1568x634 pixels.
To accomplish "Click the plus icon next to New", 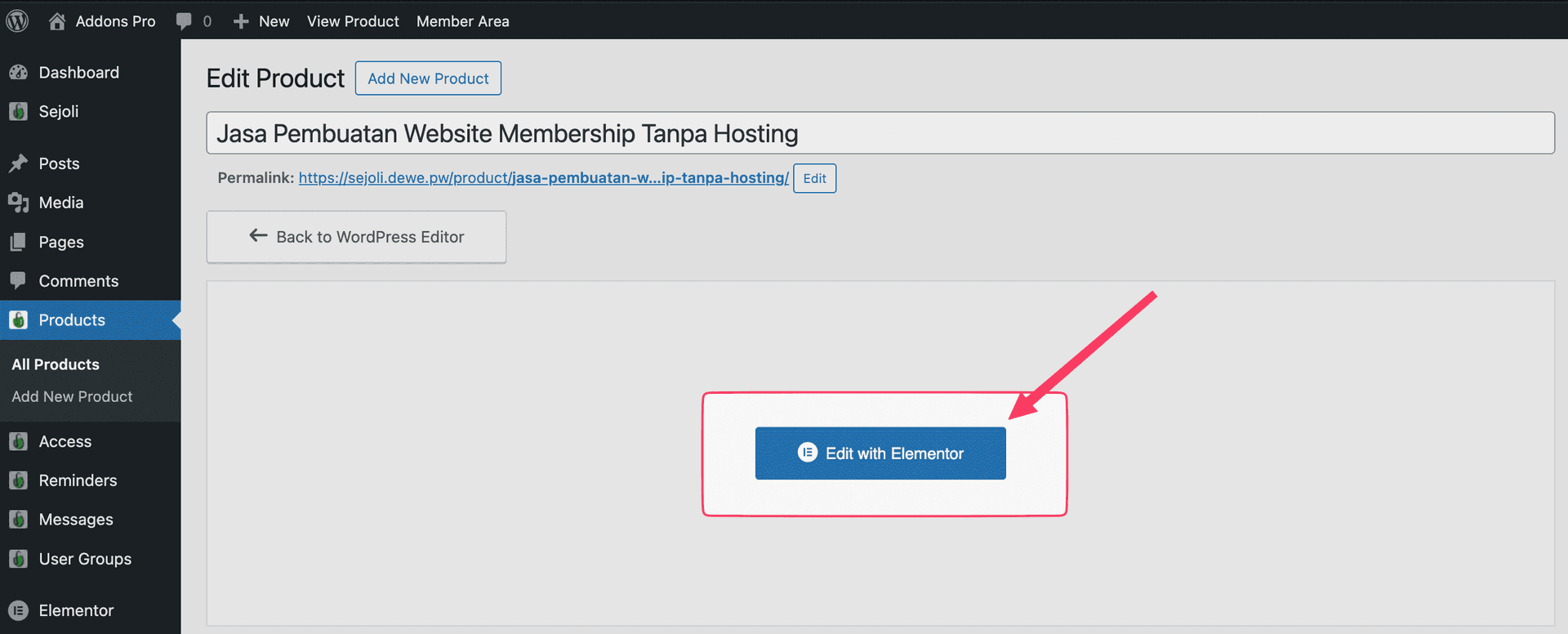I will pyautogui.click(x=241, y=21).
